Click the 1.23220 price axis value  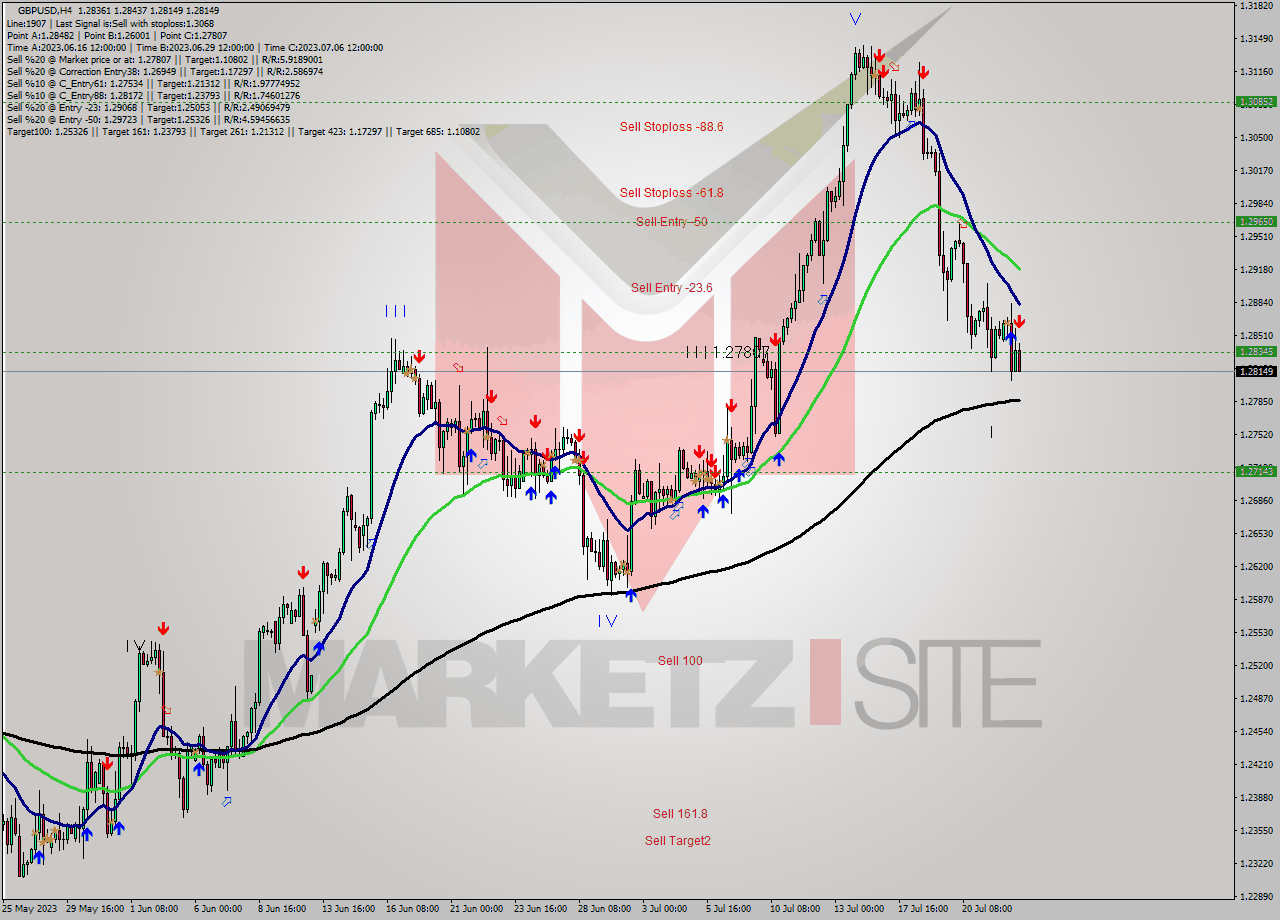[x=1255, y=864]
